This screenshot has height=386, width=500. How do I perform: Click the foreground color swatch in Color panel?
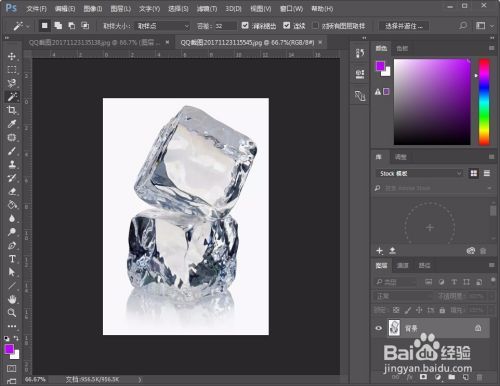(x=380, y=66)
